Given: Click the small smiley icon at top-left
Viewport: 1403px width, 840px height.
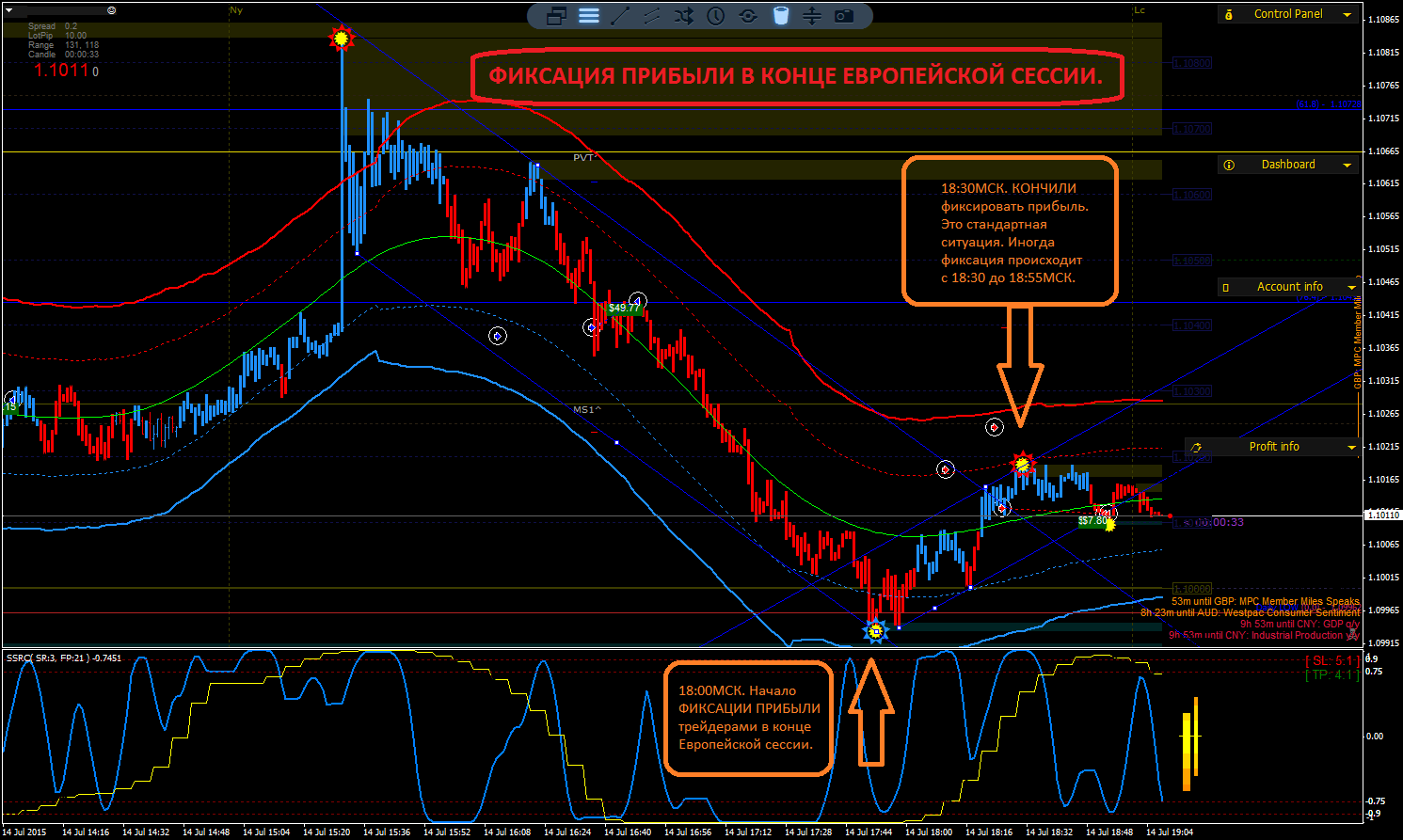Looking at the screenshot, I should (x=112, y=9).
